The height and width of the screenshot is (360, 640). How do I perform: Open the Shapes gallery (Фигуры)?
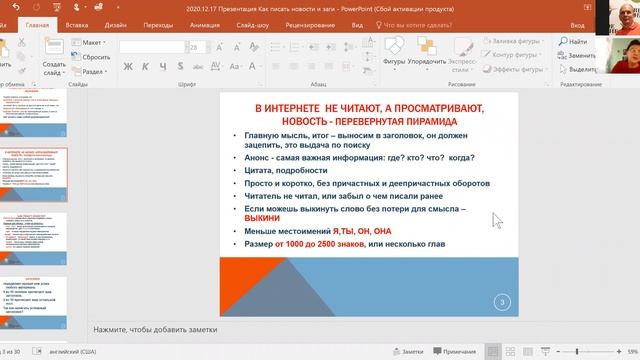click(x=394, y=53)
